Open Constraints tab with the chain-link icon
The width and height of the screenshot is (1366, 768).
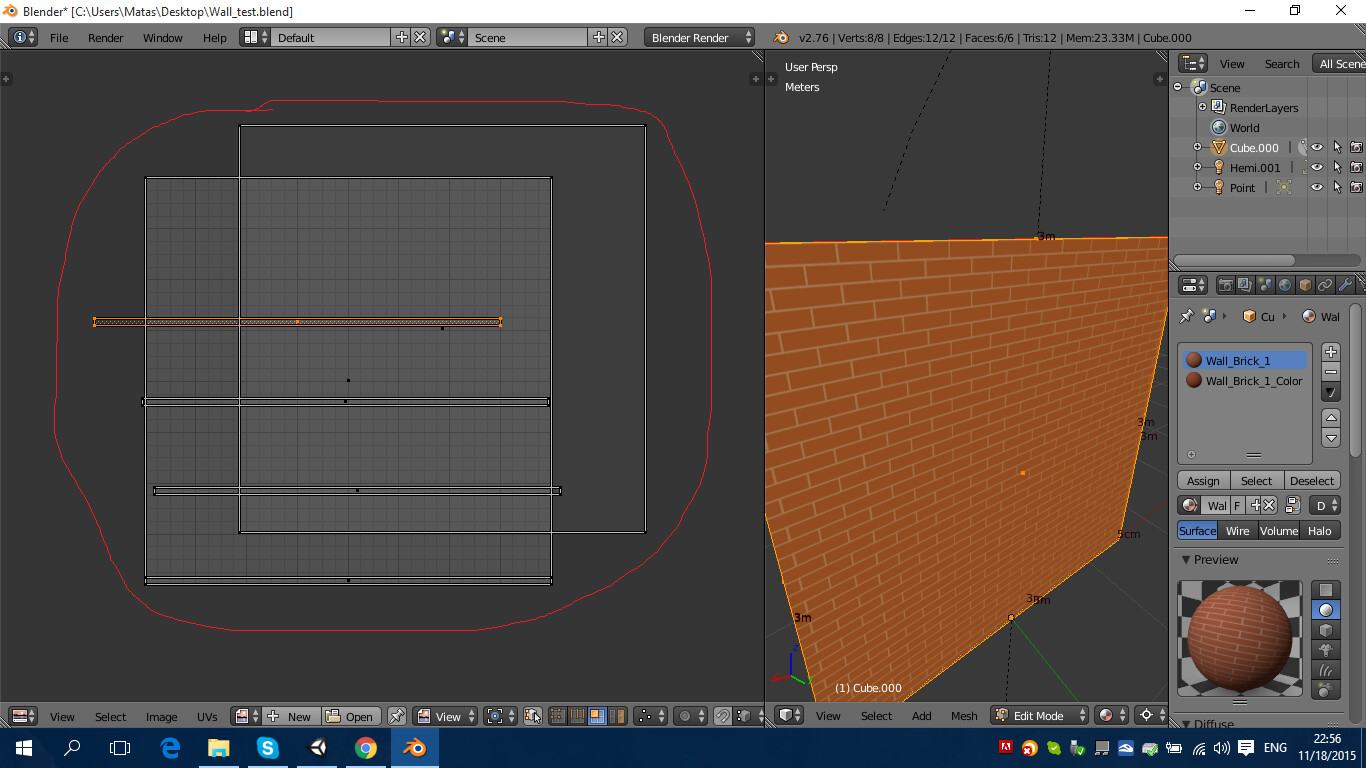pyautogui.click(x=1326, y=284)
